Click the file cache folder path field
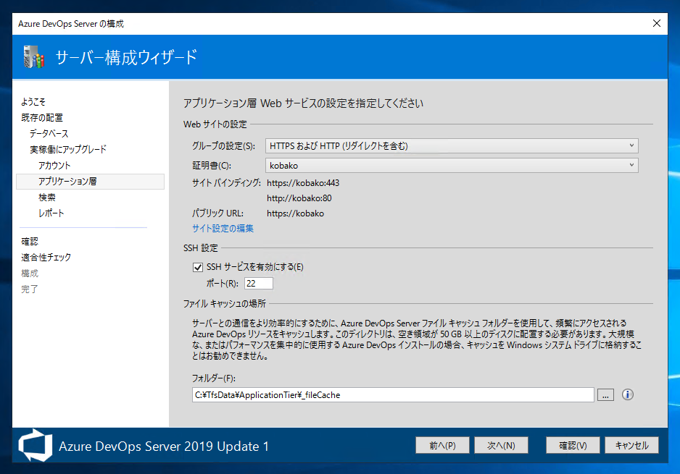The height and width of the screenshot is (474, 680). [393, 395]
